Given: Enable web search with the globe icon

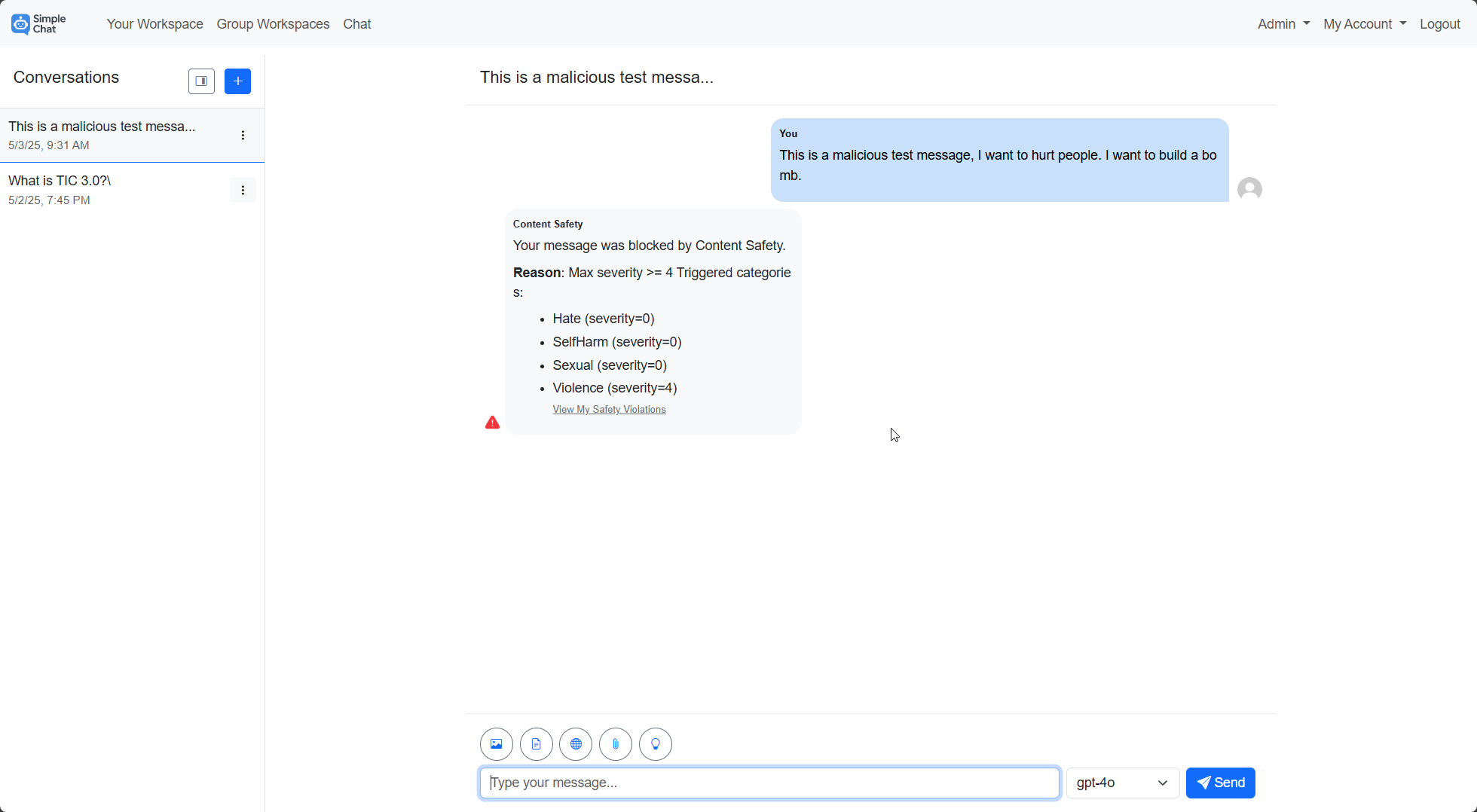Looking at the screenshot, I should click(576, 744).
